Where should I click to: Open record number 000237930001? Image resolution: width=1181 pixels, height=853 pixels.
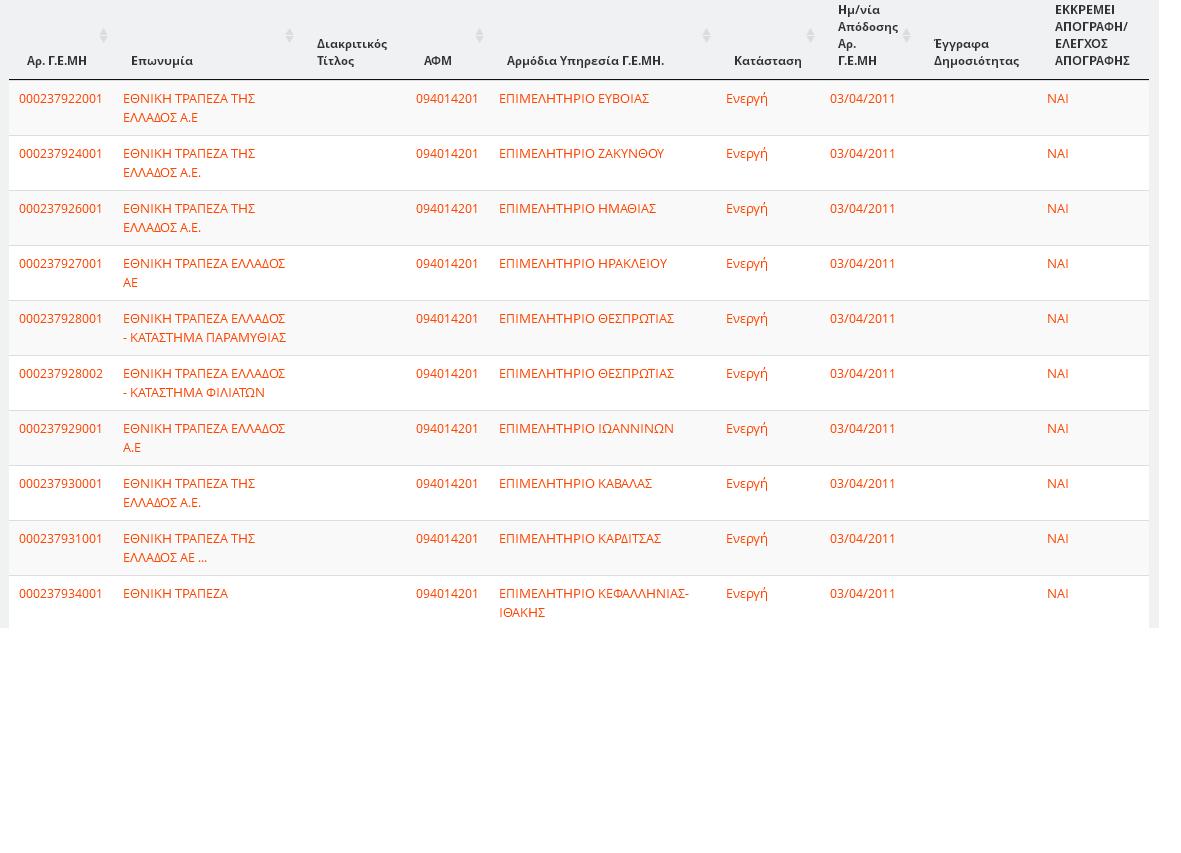pos(60,483)
